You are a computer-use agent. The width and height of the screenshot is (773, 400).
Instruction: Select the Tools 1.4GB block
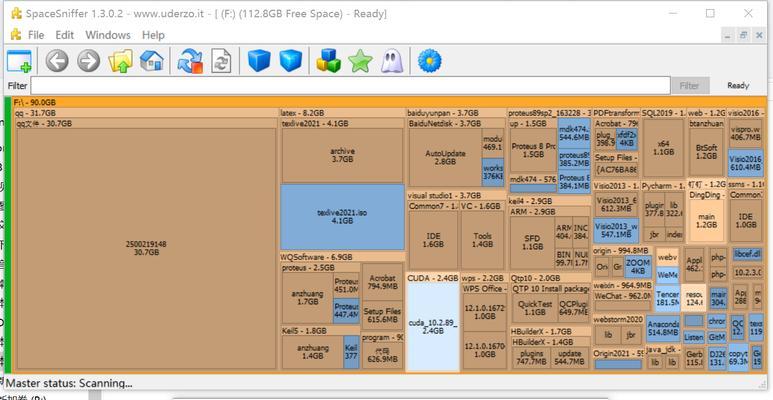482,240
